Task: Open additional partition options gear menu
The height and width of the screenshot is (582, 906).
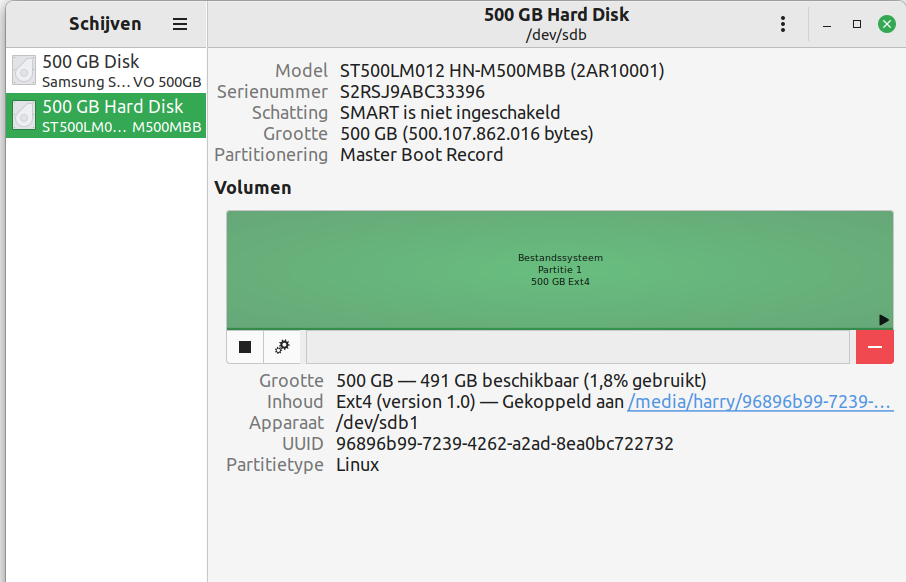Action: (x=282, y=347)
